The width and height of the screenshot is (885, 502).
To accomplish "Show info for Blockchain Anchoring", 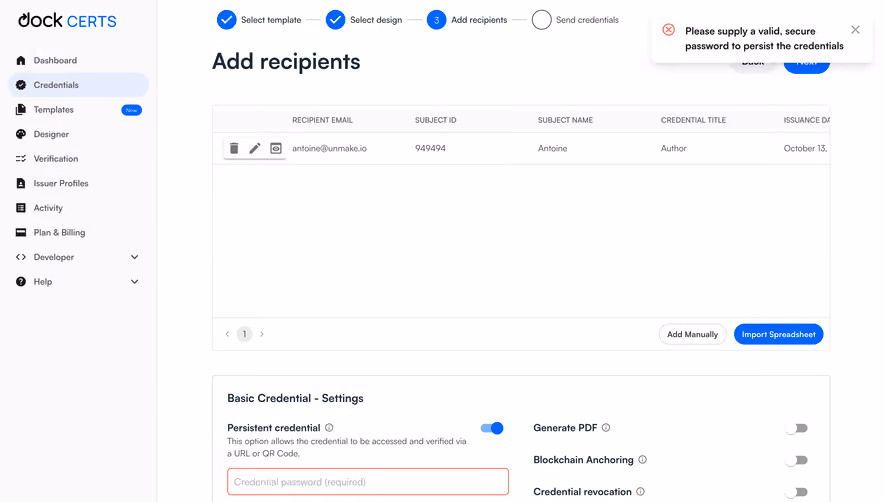I will (642, 460).
